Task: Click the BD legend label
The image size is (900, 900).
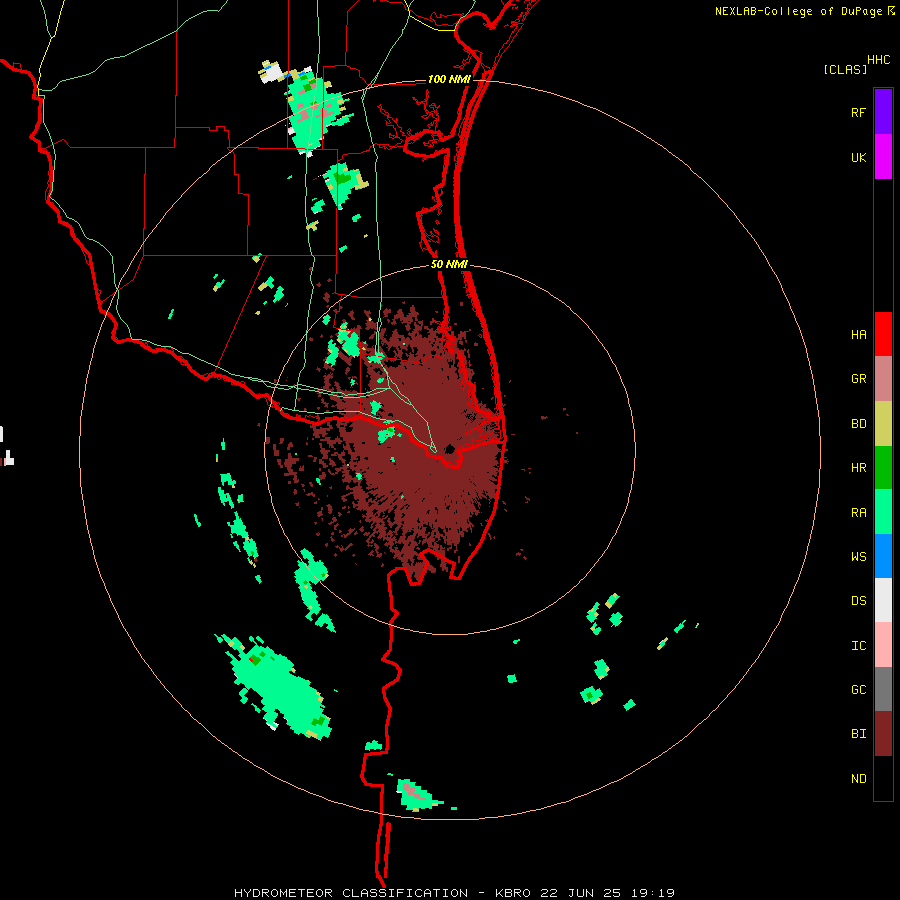Action: click(858, 424)
